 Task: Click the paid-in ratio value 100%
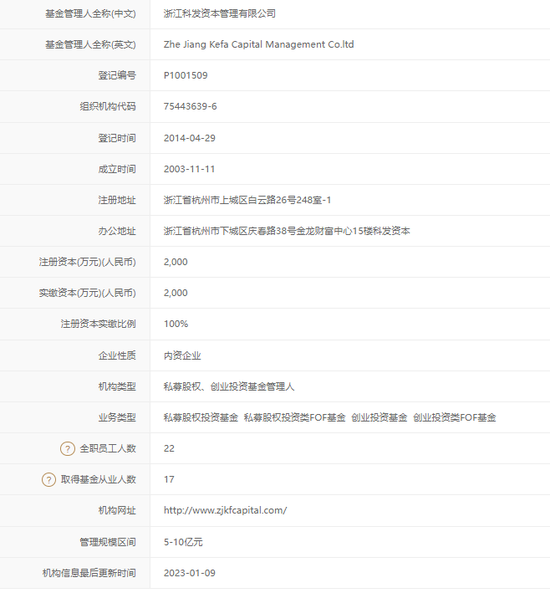click(x=176, y=324)
